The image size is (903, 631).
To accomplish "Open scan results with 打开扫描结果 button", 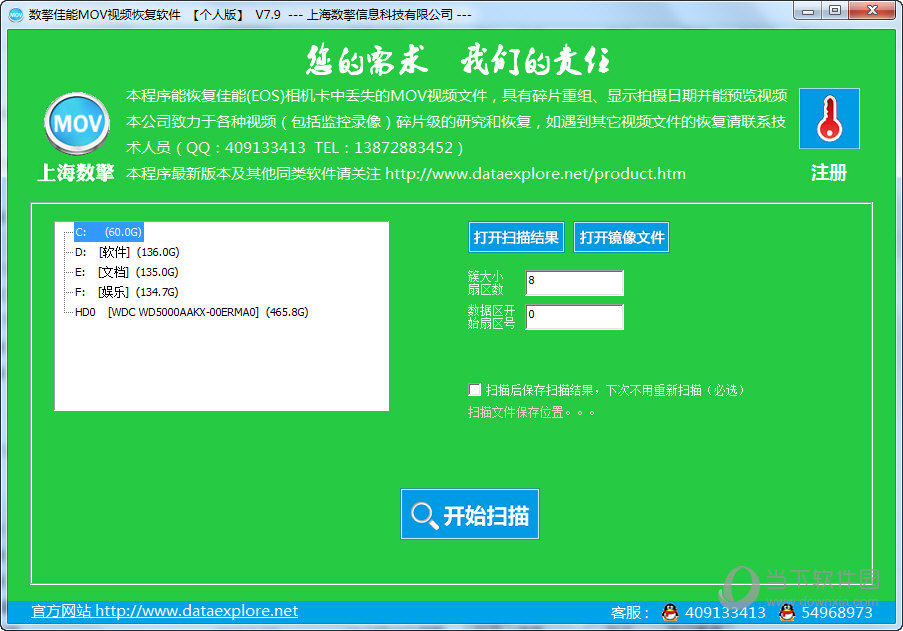I will [x=516, y=237].
